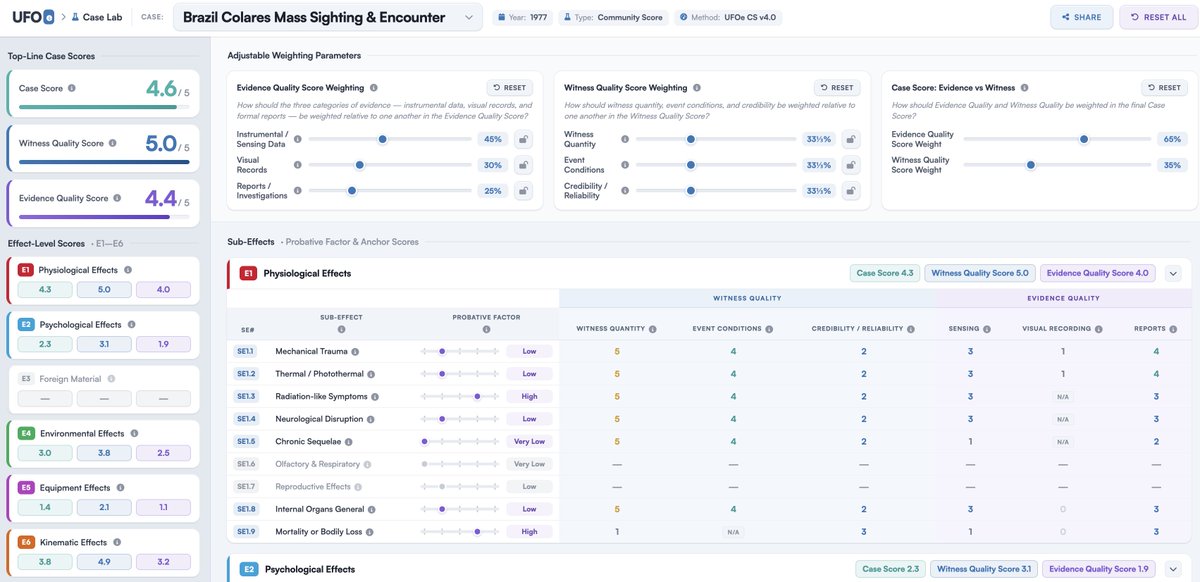The image size is (1200, 582).
Task: Show info for Physiological Effects sidebar card
Action: point(127,270)
